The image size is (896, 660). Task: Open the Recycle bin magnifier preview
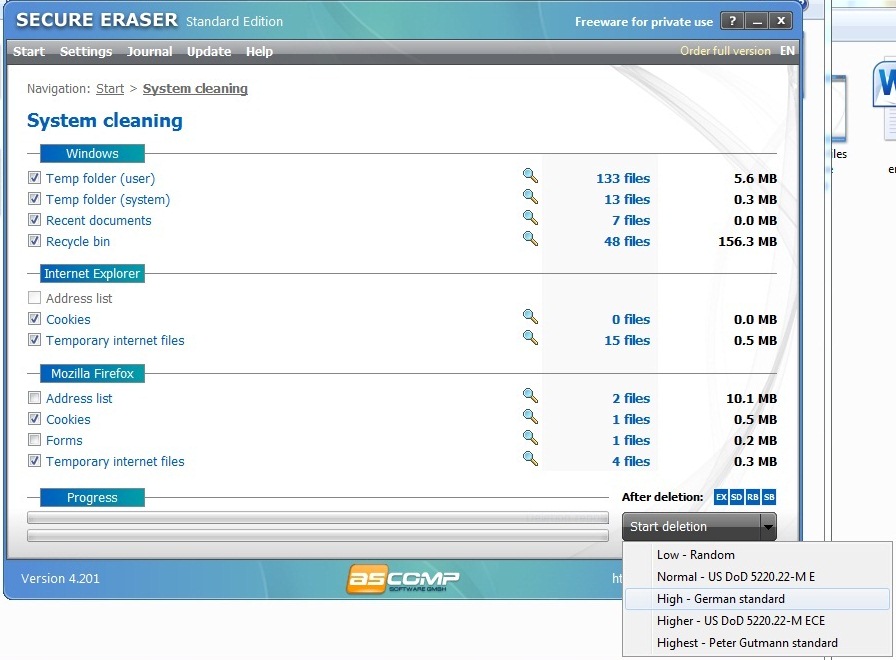click(x=530, y=239)
